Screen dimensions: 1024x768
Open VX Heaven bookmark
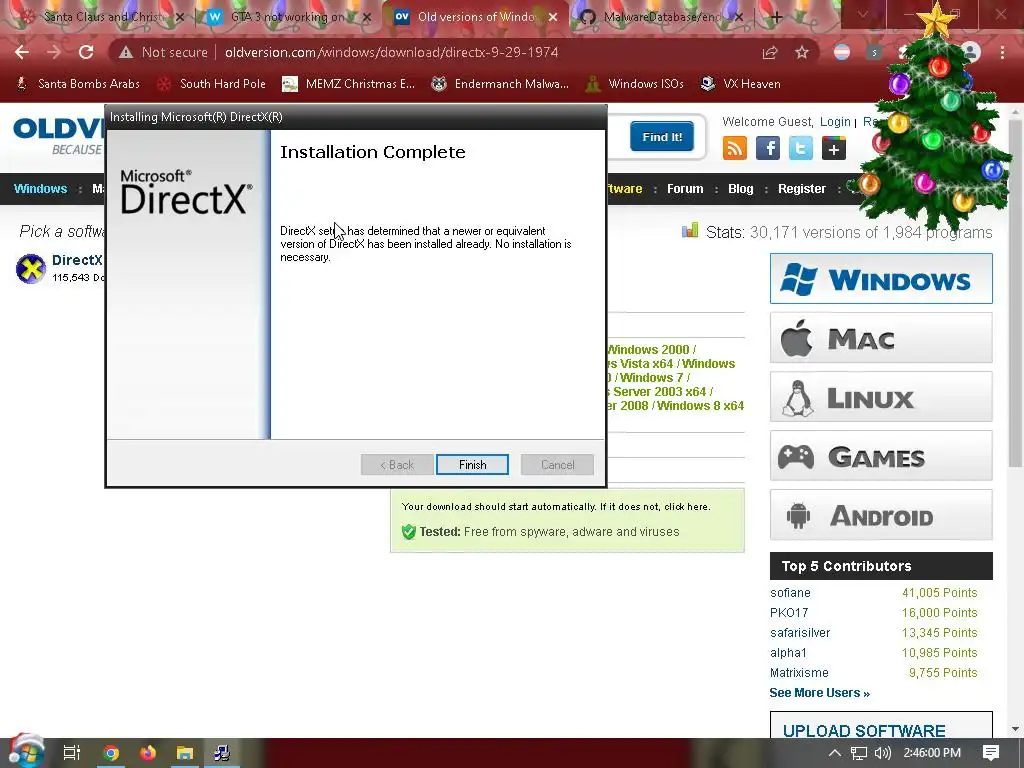(741, 84)
